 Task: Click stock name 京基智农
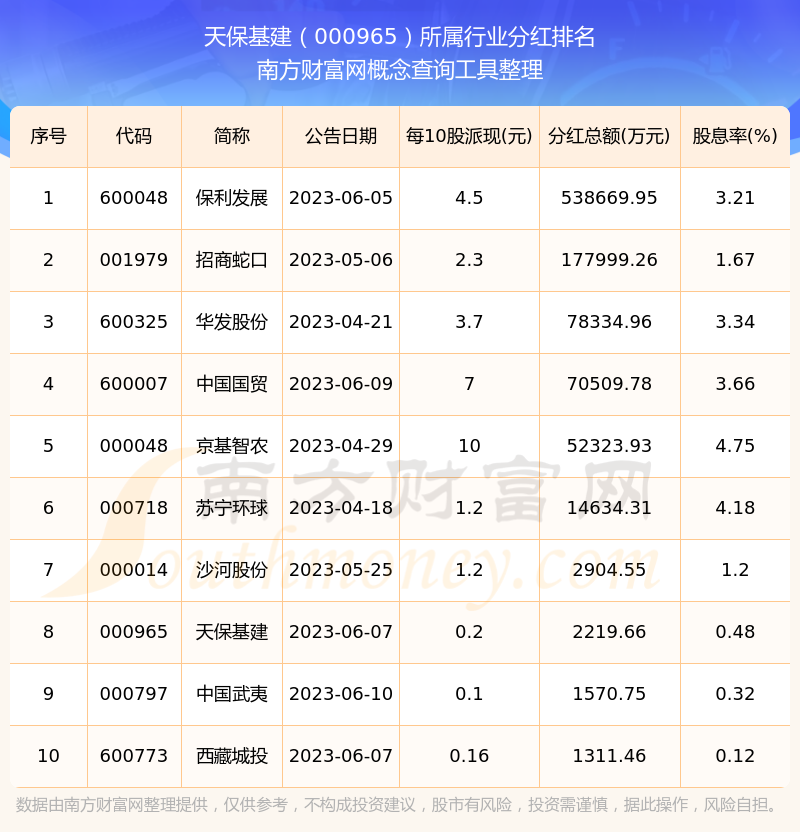coord(232,446)
